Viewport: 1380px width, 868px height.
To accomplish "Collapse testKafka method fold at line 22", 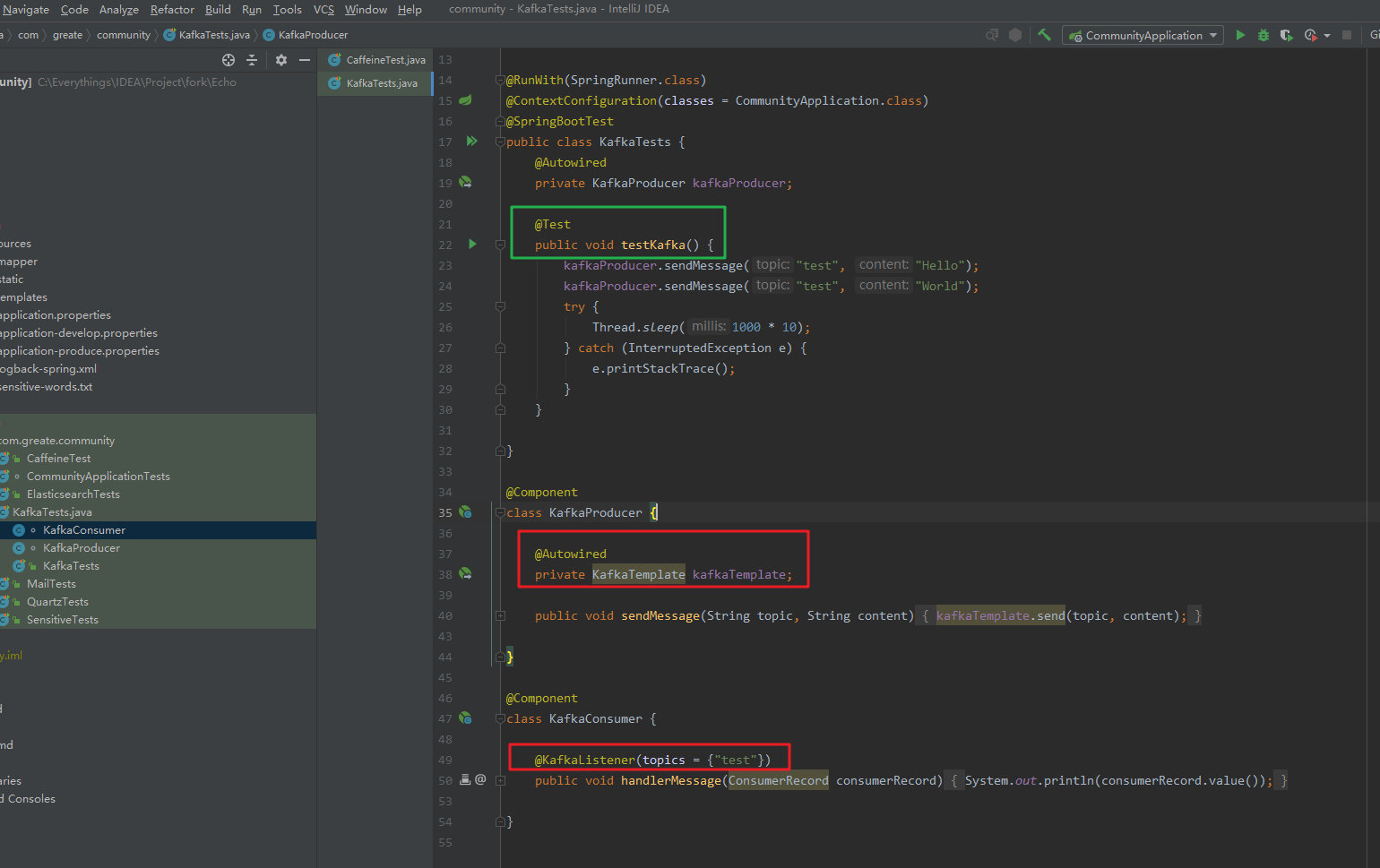I will pyautogui.click(x=500, y=245).
